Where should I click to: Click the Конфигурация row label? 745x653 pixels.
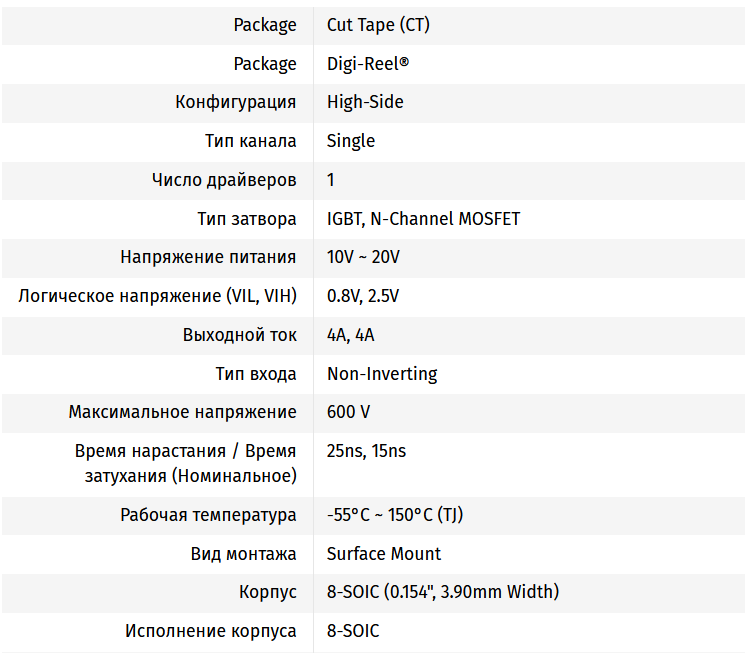[236, 102]
